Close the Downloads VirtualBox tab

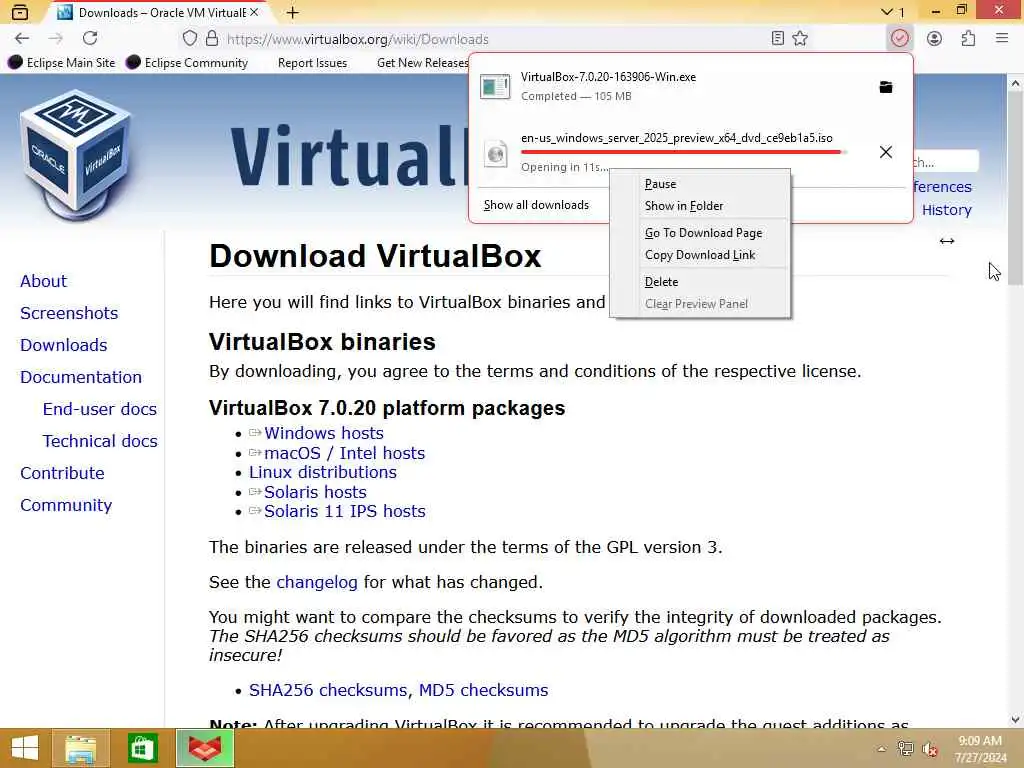click(x=254, y=12)
